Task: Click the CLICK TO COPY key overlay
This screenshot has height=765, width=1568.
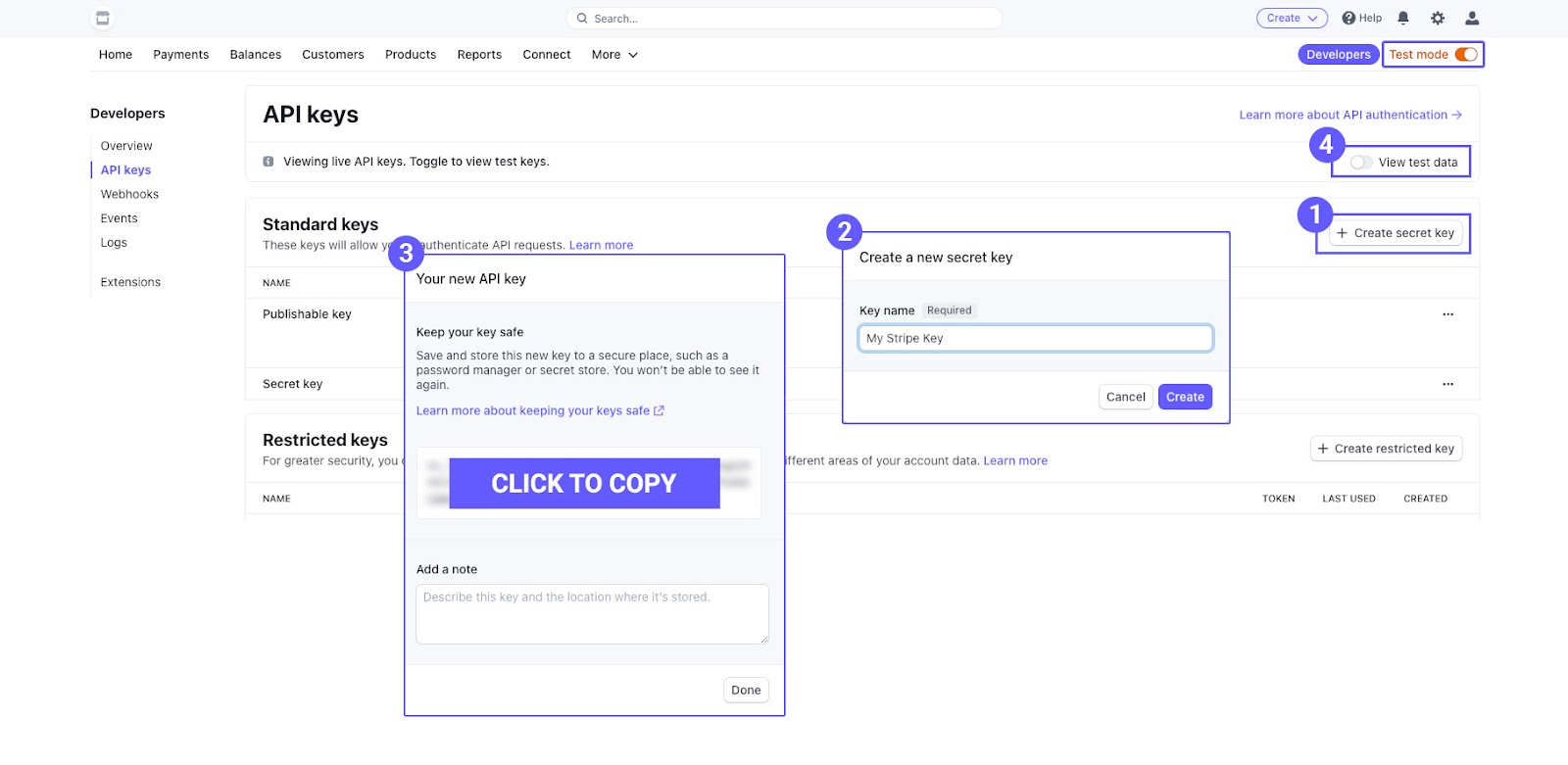Action: point(585,483)
